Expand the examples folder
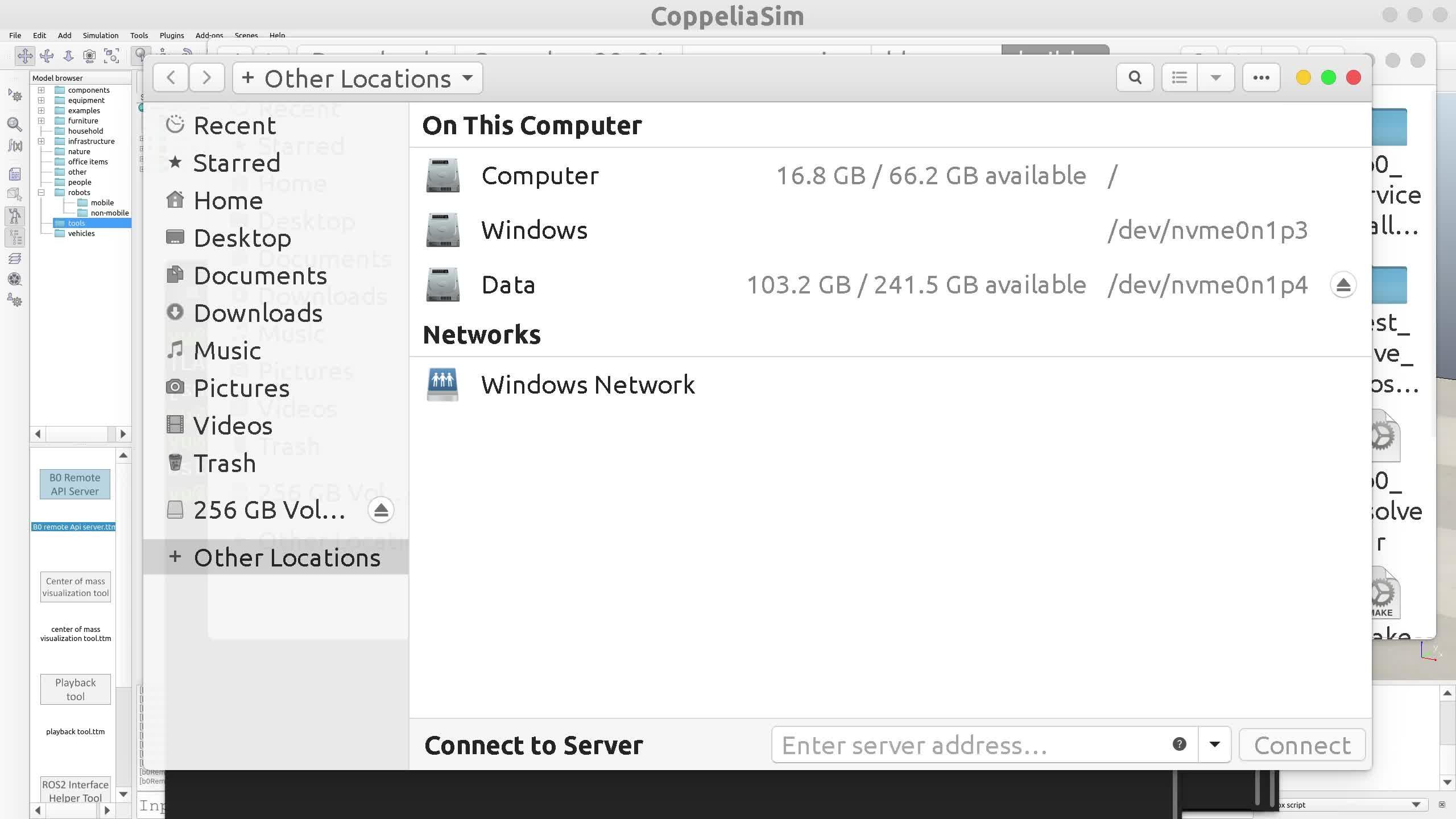 click(x=41, y=110)
